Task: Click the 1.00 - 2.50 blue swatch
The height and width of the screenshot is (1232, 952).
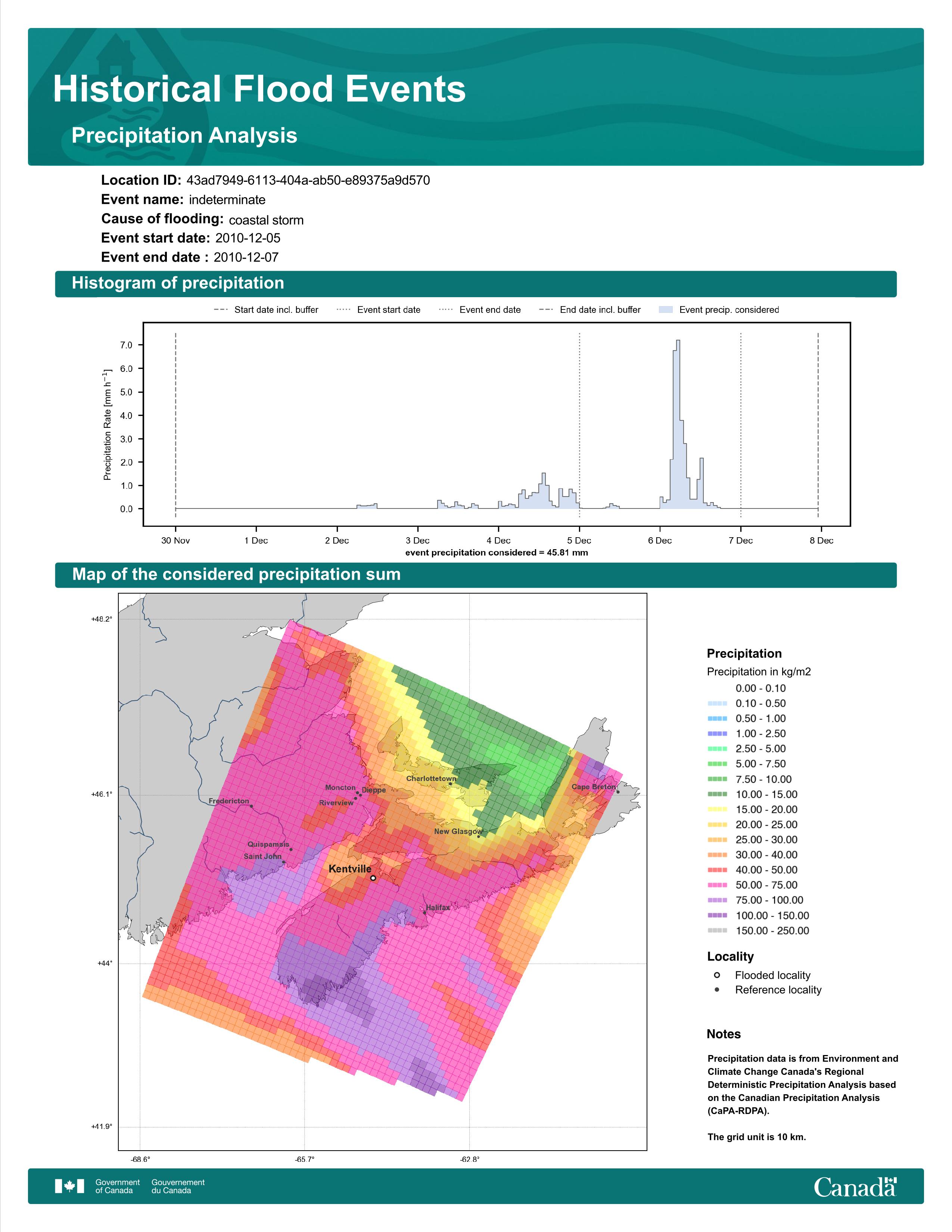Action: coord(718,733)
